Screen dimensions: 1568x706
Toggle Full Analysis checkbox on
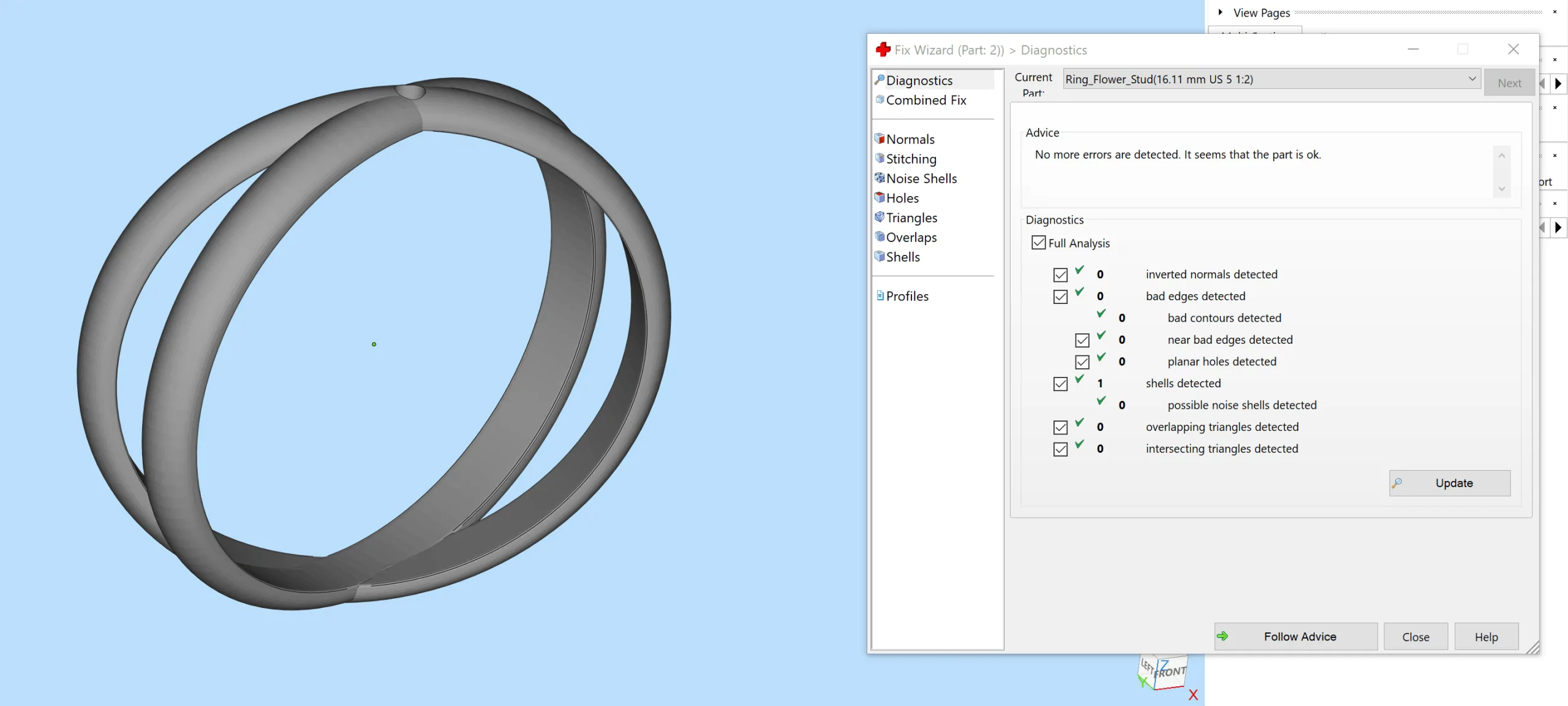(x=1038, y=243)
